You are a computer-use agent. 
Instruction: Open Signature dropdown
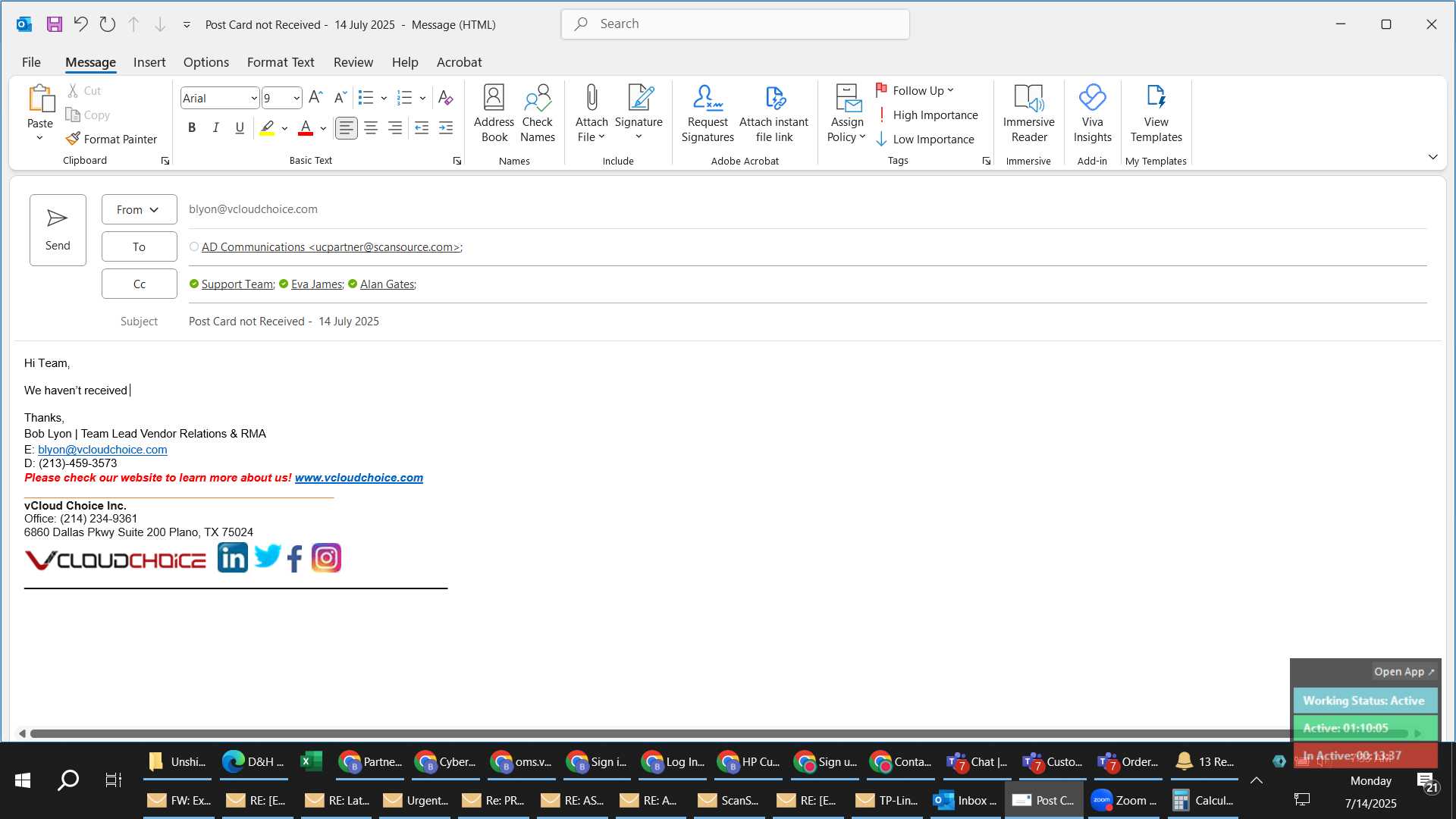point(639,113)
